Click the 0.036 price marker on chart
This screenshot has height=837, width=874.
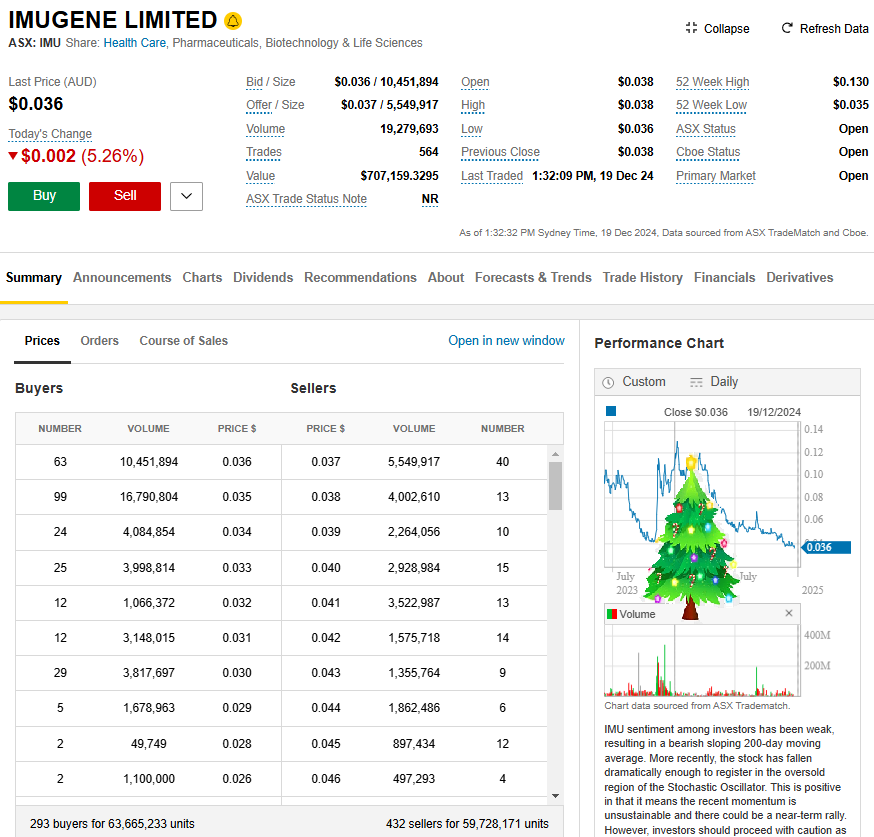click(826, 547)
